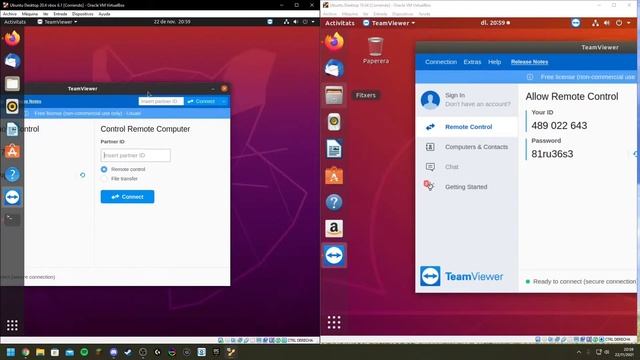This screenshot has height=360, width=640.
Task: Click Activitats in right VM top bar
Action: [x=340, y=23]
